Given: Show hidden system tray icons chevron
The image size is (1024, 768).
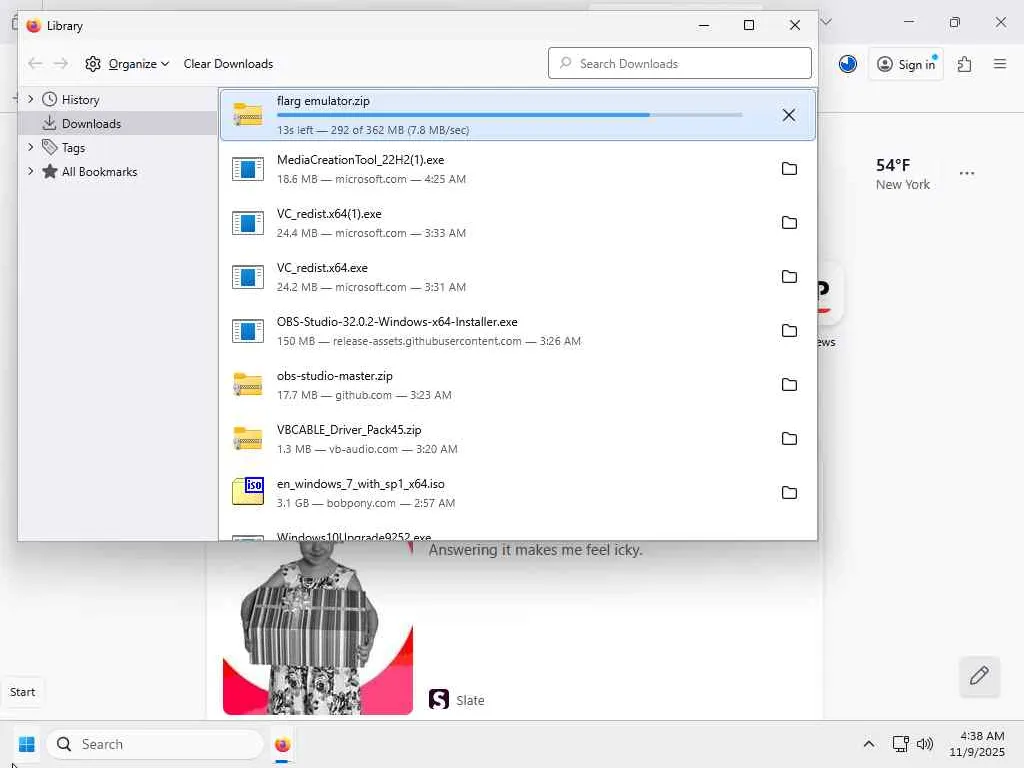Looking at the screenshot, I should [869, 744].
